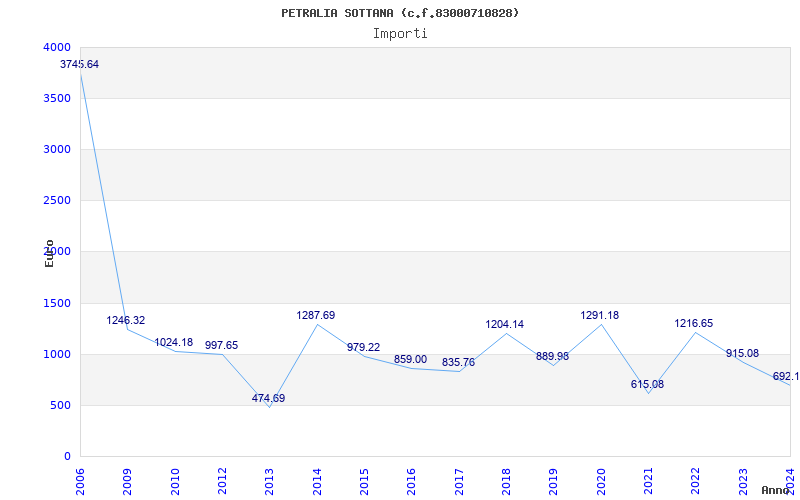
Task: Click the 915.08 value label
Action: tap(742, 354)
